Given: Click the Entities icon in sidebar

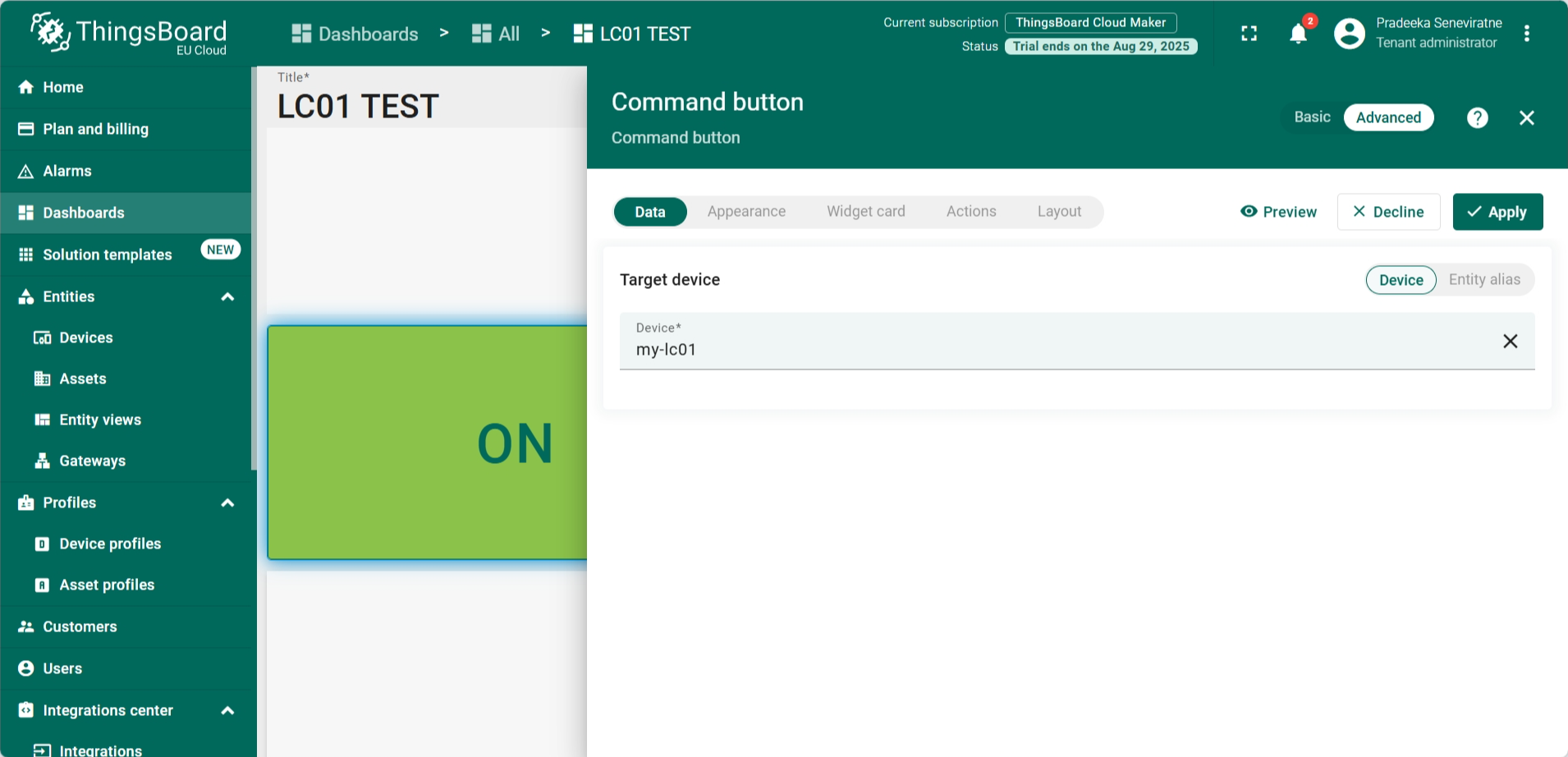Looking at the screenshot, I should click(26, 296).
